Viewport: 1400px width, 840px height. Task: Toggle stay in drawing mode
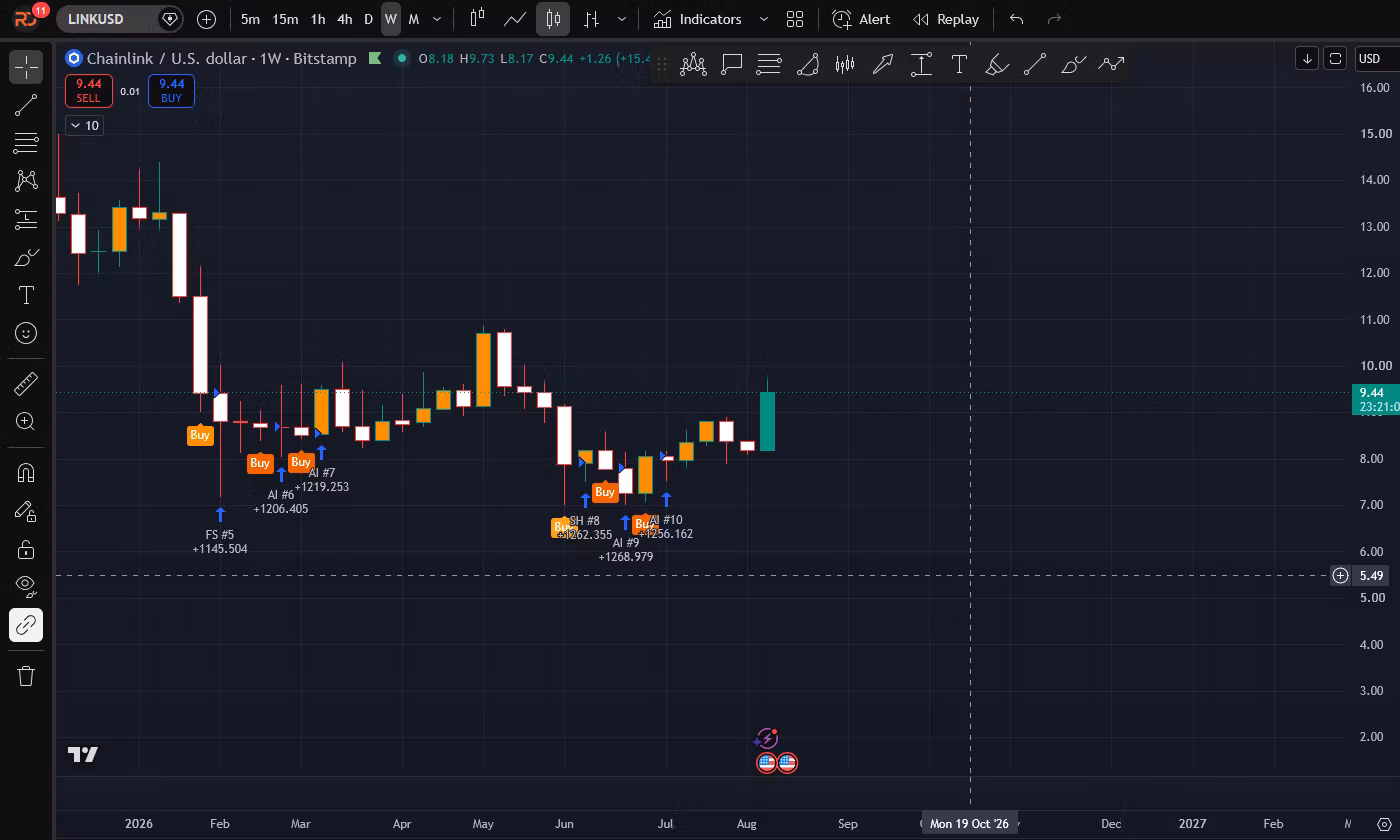[26, 511]
